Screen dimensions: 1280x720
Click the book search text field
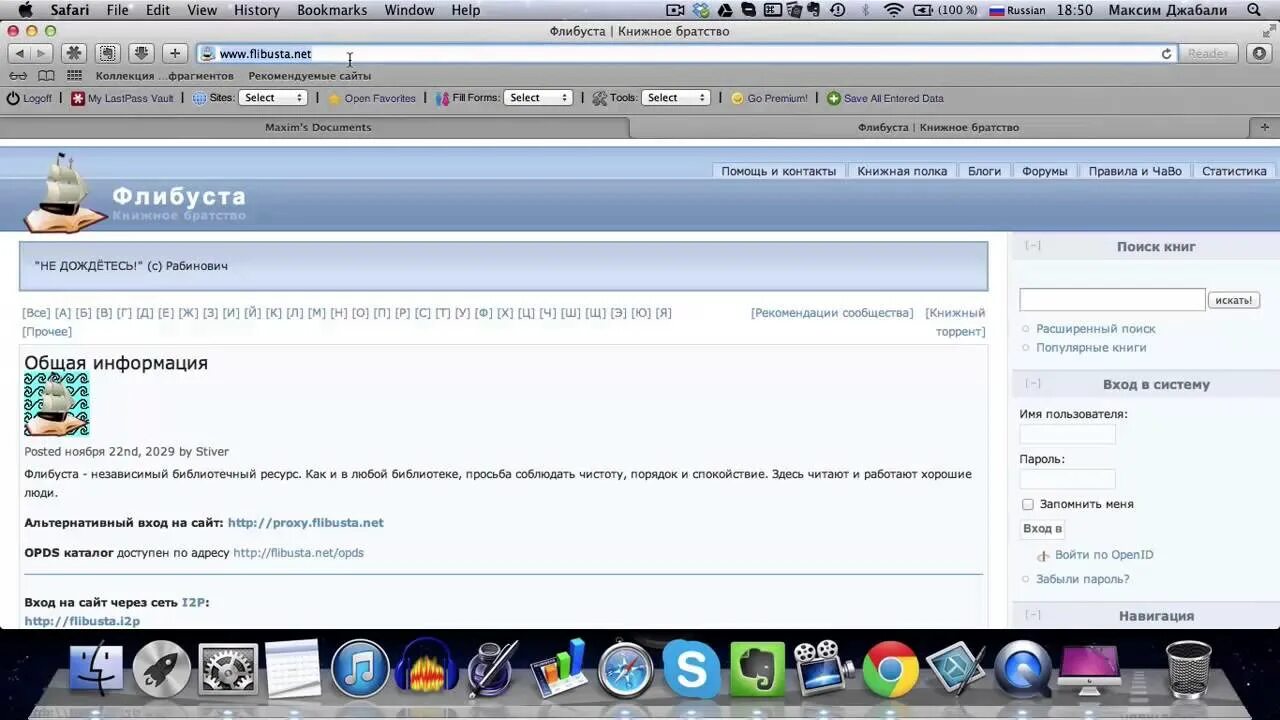point(1112,300)
